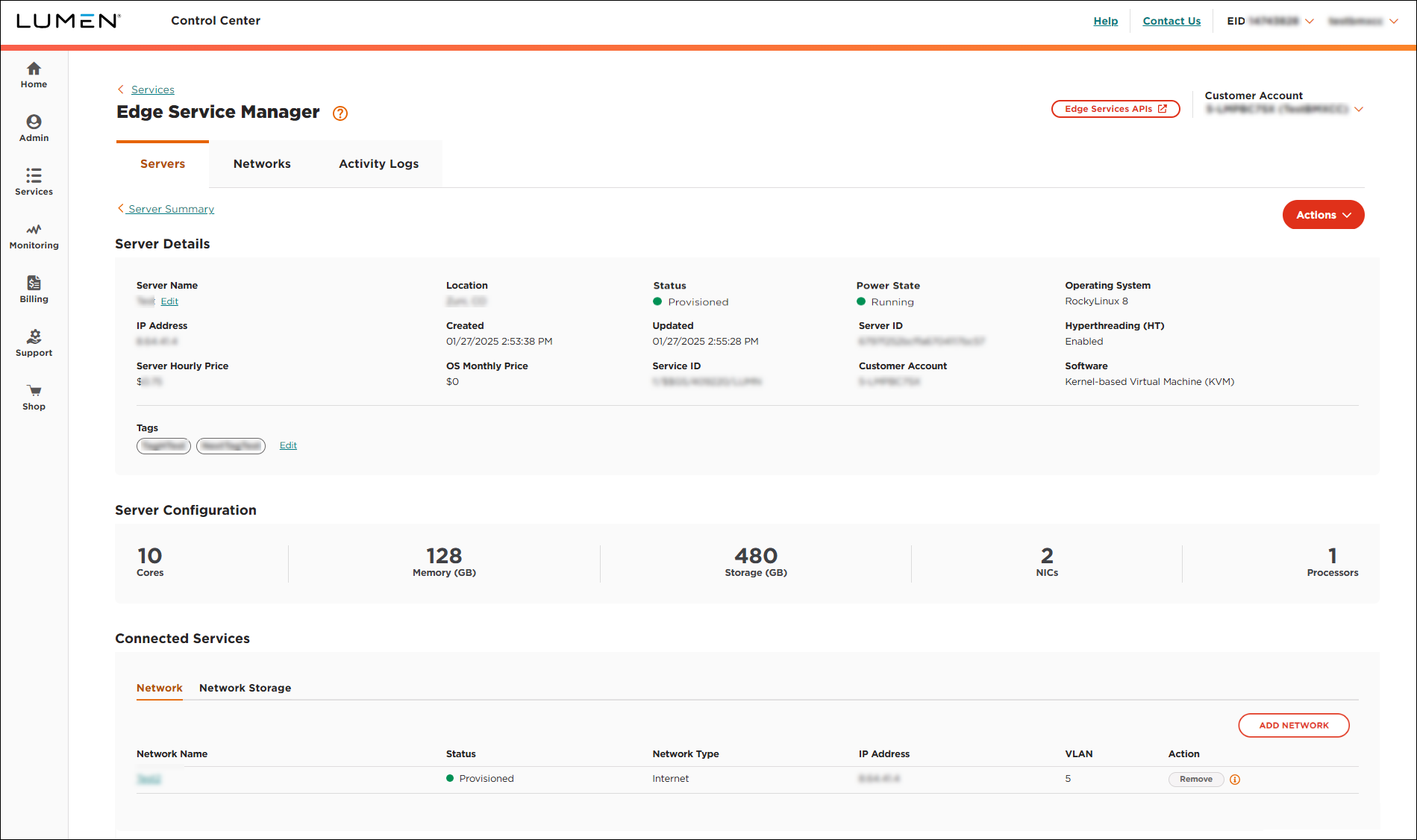Select the Network Storage tab
1417x840 pixels.
click(245, 688)
